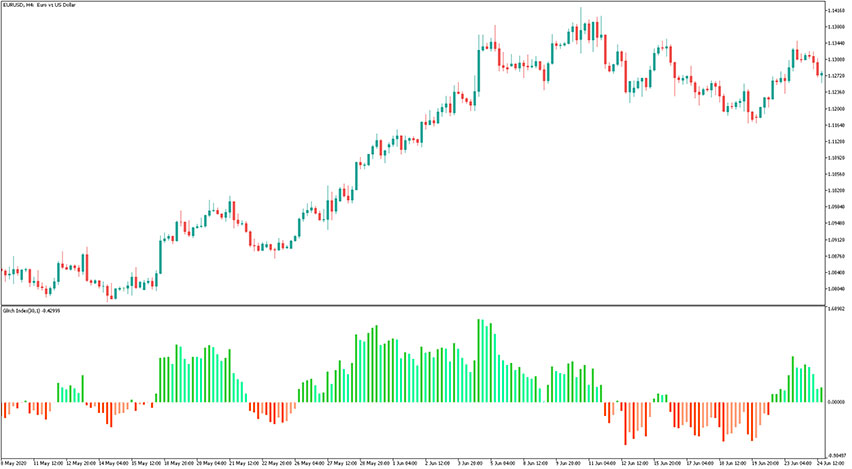852x469 pixels.
Task: Click the 28 May 20:00 time label
Action: [x=374, y=464]
